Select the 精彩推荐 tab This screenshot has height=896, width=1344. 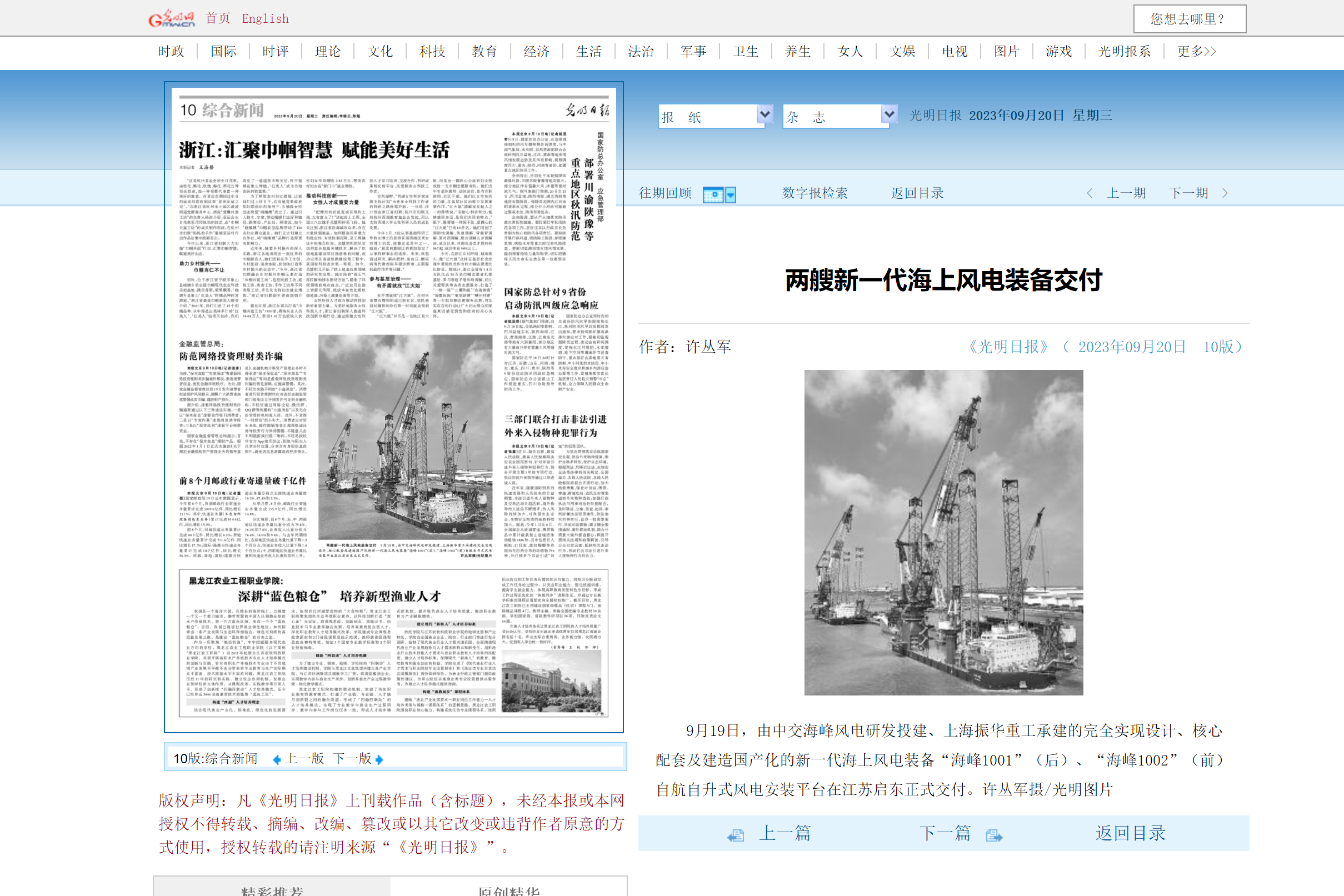[x=272, y=890]
